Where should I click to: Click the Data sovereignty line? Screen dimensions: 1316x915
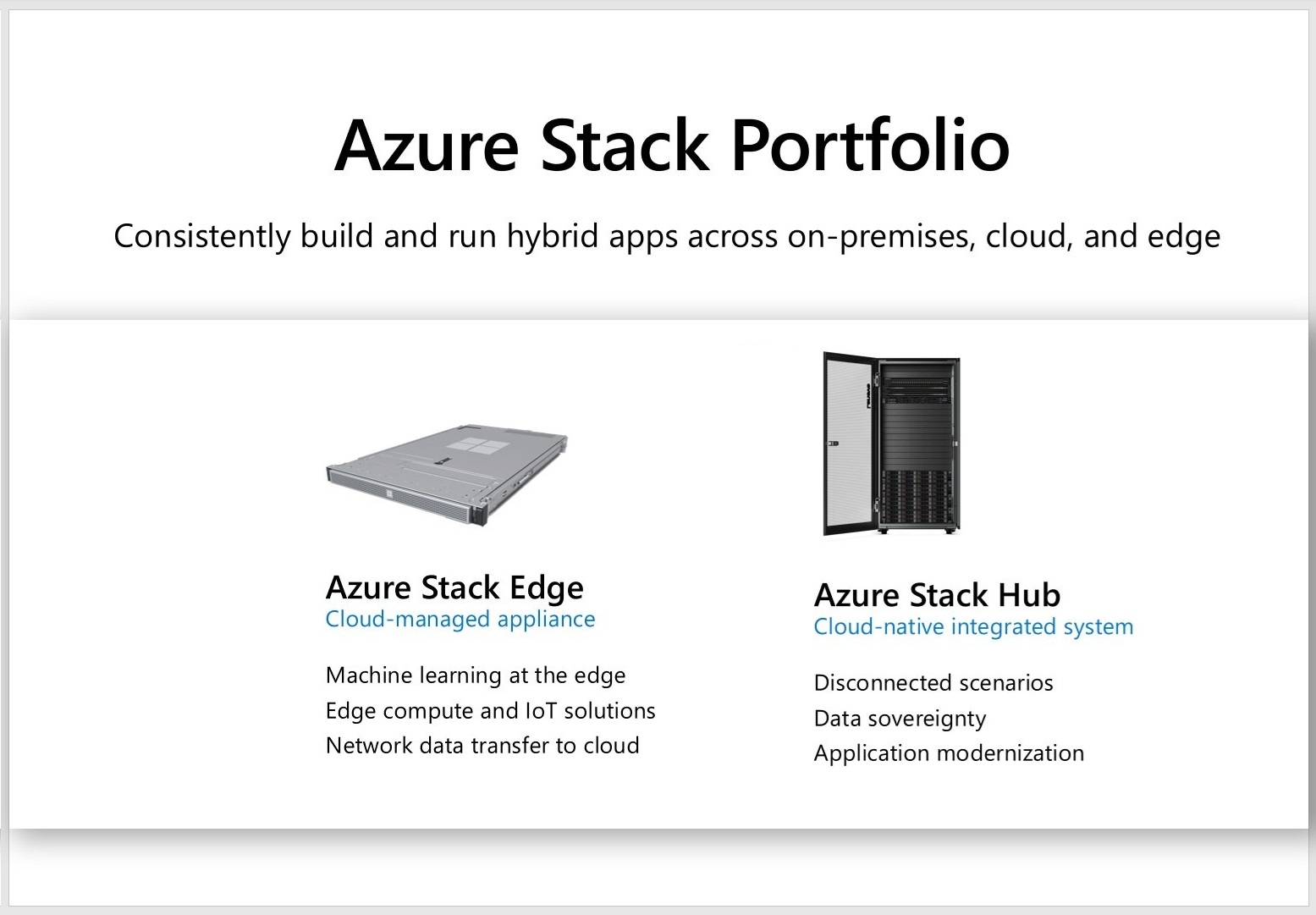click(900, 719)
